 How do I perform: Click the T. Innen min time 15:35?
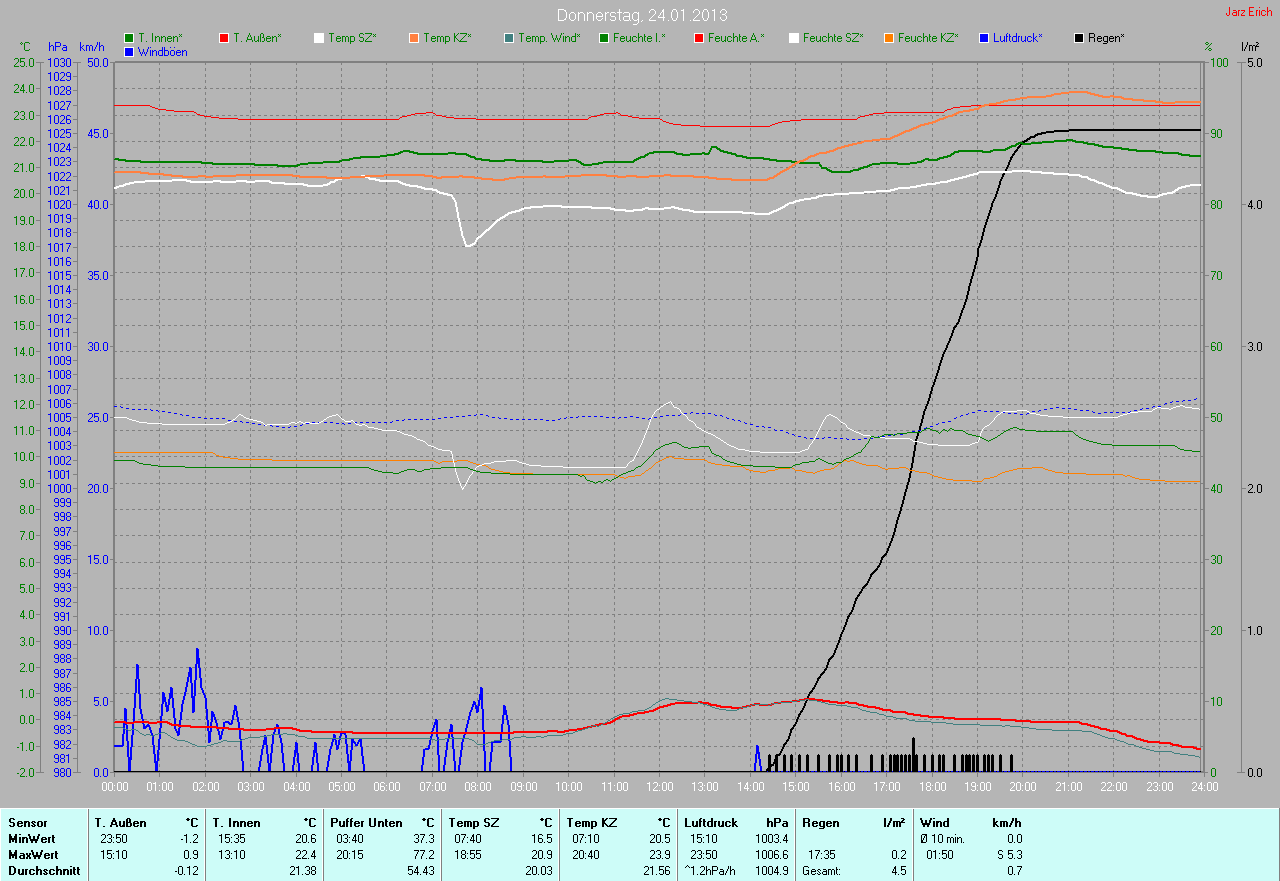232,839
